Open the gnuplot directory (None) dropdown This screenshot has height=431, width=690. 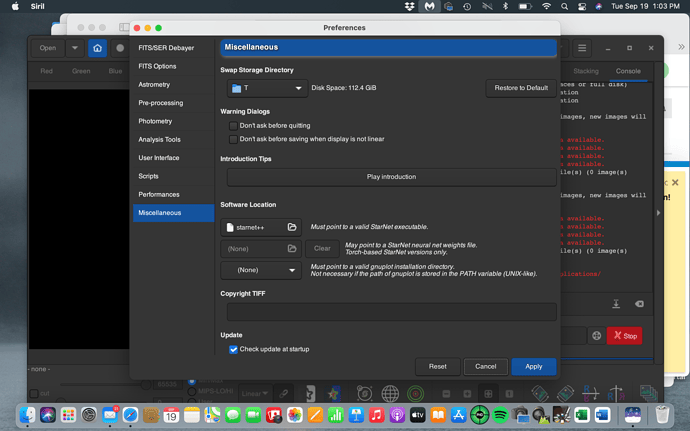[261, 270]
